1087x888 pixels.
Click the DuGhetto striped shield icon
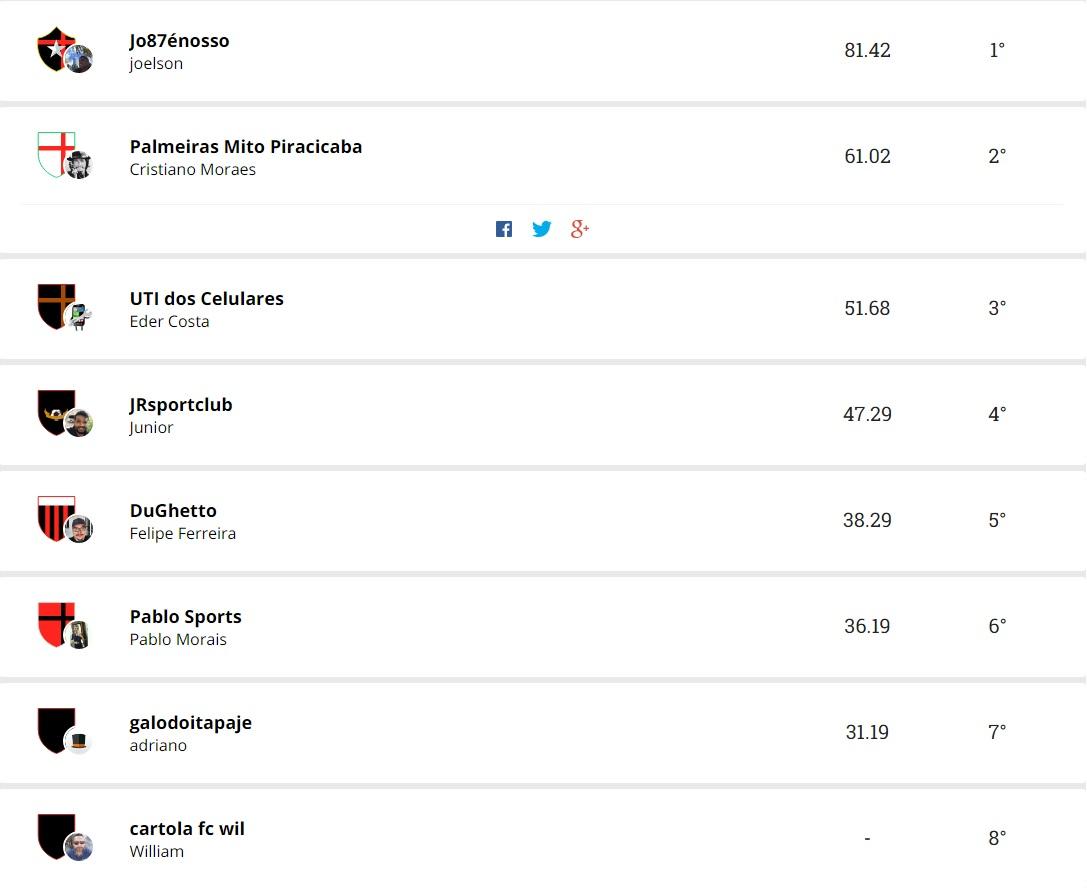(x=56, y=519)
